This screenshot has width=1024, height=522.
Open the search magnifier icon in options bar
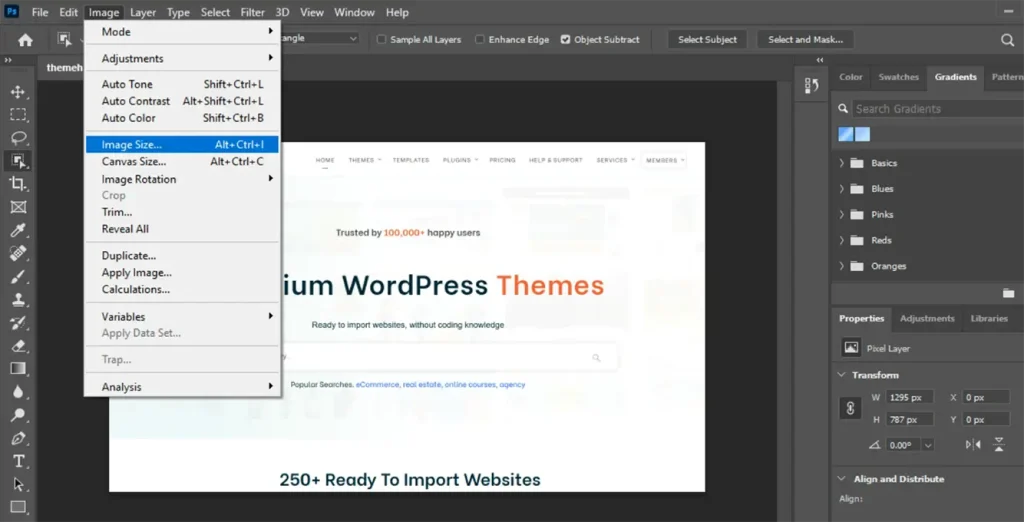click(x=1007, y=40)
